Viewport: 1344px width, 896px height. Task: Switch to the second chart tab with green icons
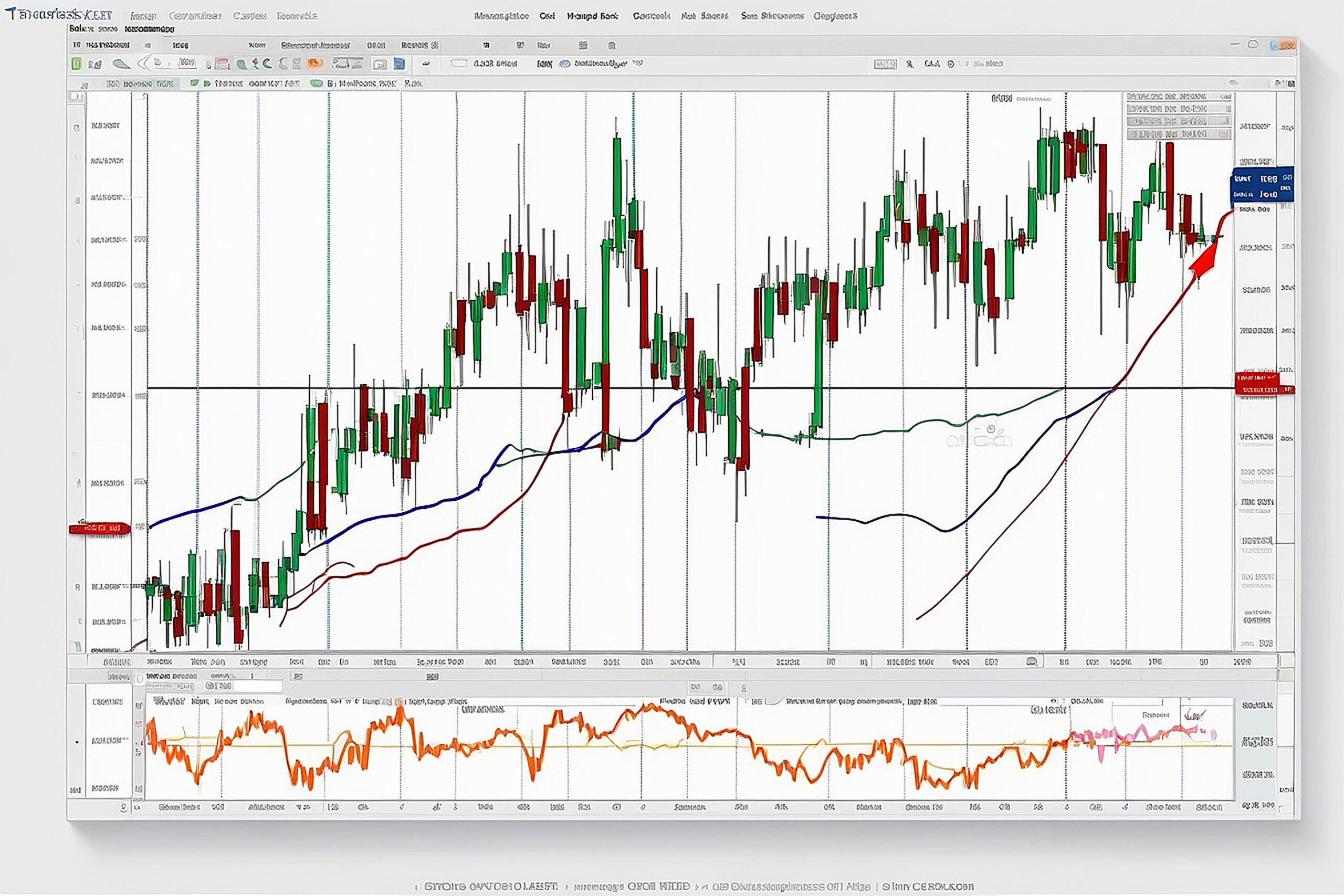click(x=245, y=83)
